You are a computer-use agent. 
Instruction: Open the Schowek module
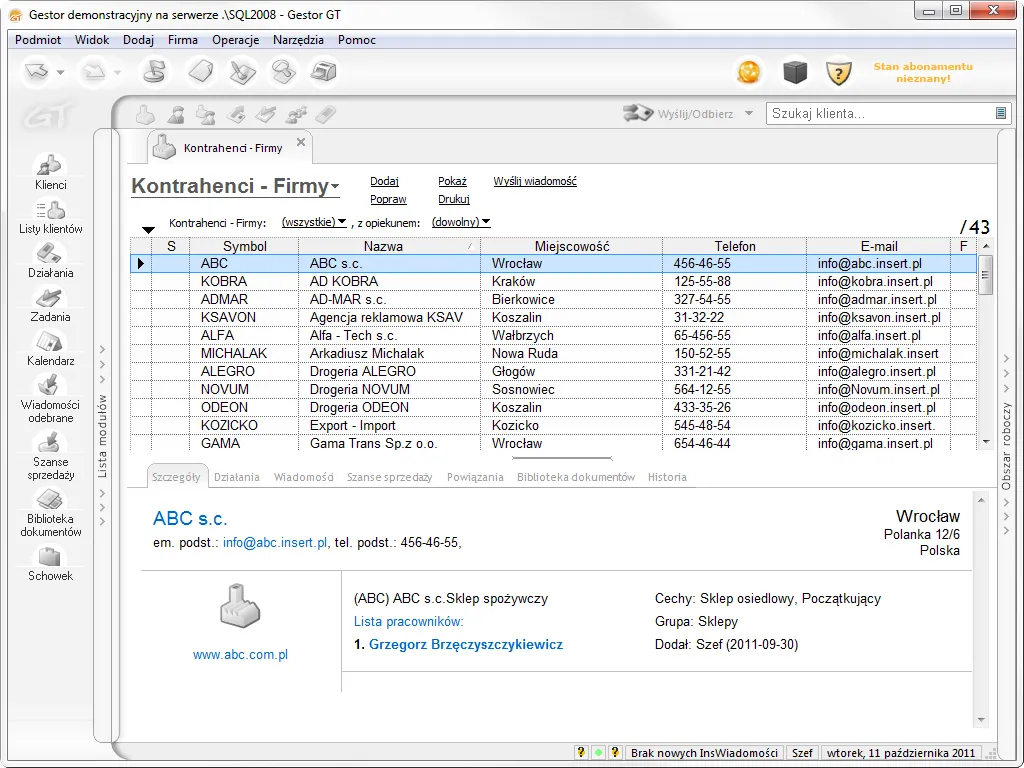point(51,564)
